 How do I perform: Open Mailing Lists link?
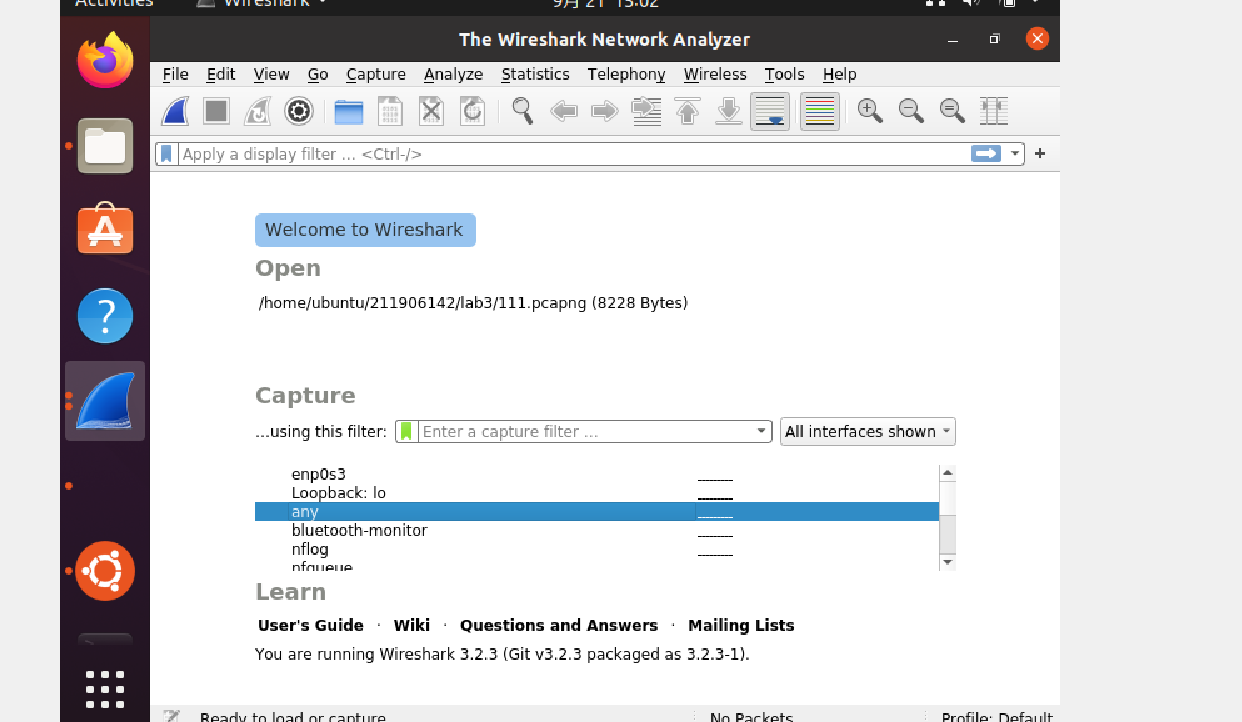point(741,626)
